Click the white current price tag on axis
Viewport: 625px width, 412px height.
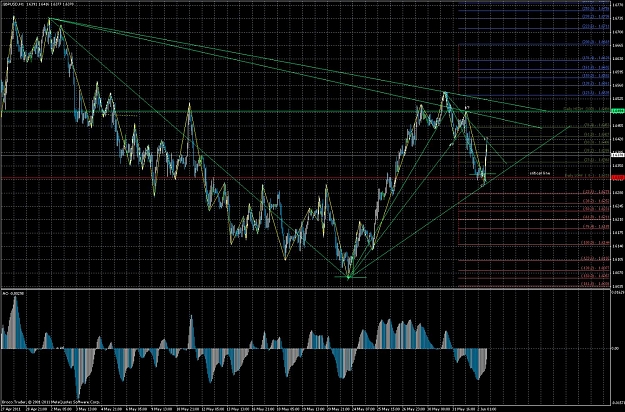pos(618,155)
